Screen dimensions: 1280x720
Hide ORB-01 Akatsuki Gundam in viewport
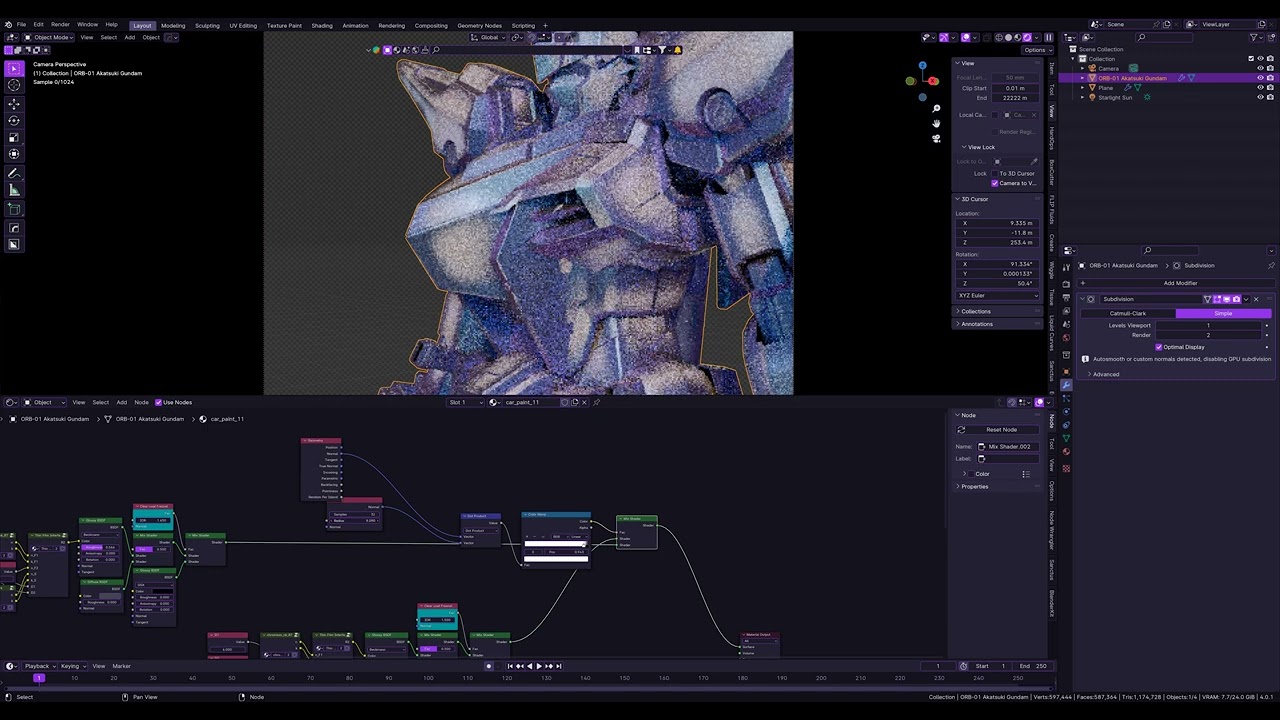[1260, 78]
